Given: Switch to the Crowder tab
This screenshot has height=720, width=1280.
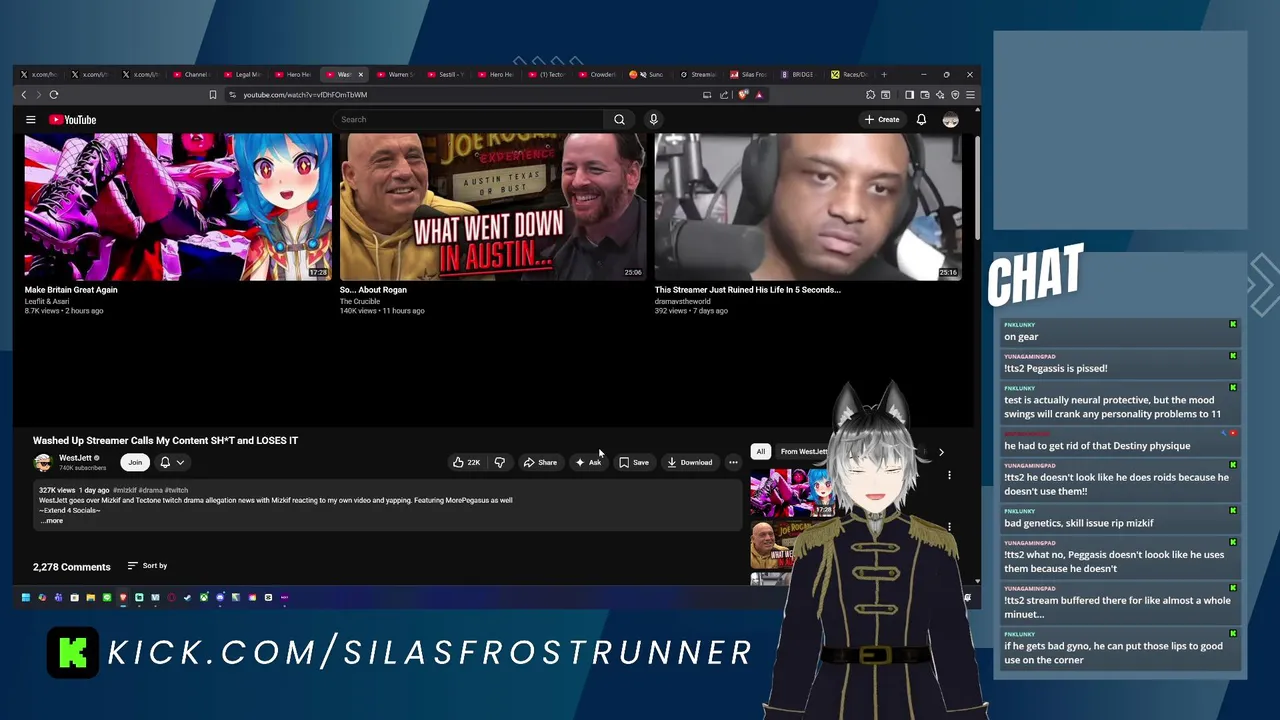Looking at the screenshot, I should click(598, 74).
